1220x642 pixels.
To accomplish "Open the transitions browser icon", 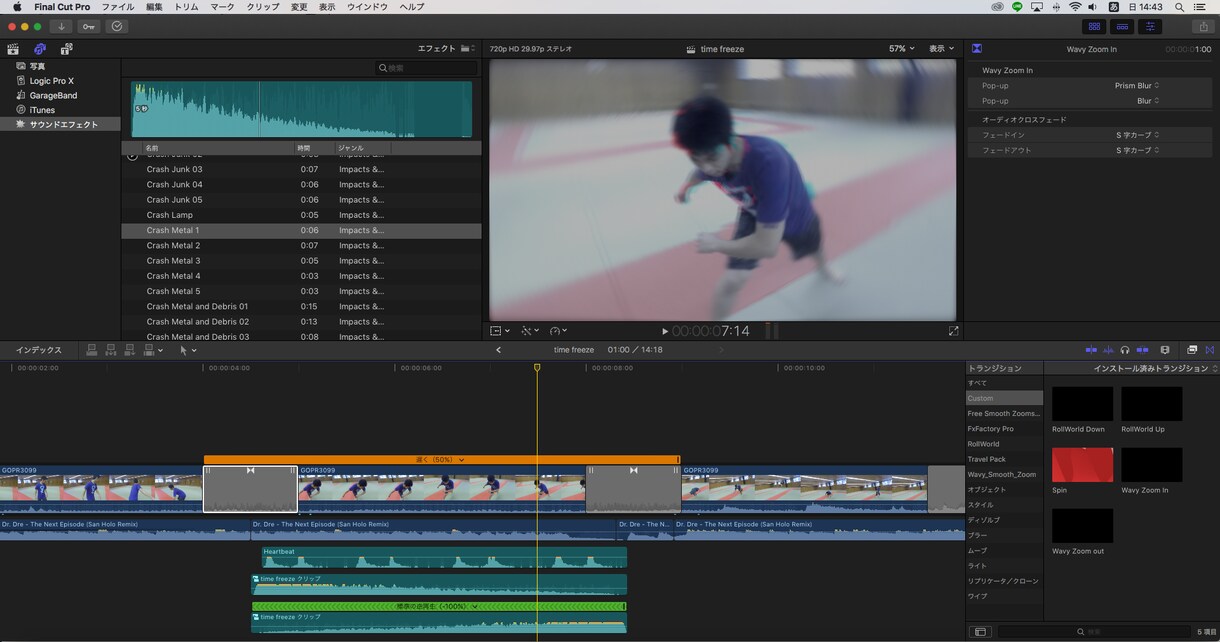I will coord(1210,350).
